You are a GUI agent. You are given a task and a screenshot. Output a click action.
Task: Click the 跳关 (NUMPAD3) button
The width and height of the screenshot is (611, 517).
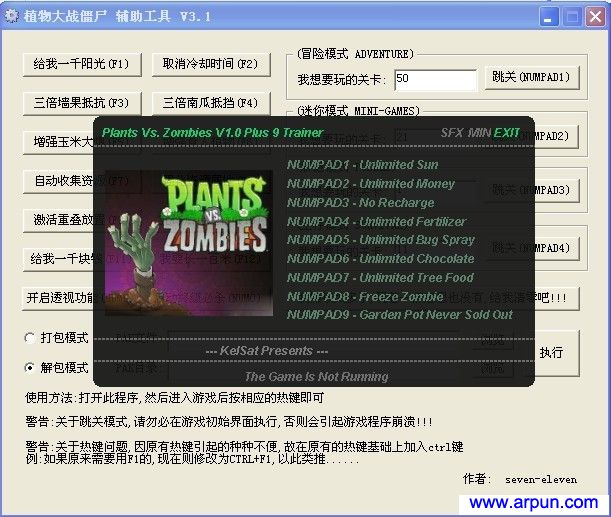(x=556, y=191)
